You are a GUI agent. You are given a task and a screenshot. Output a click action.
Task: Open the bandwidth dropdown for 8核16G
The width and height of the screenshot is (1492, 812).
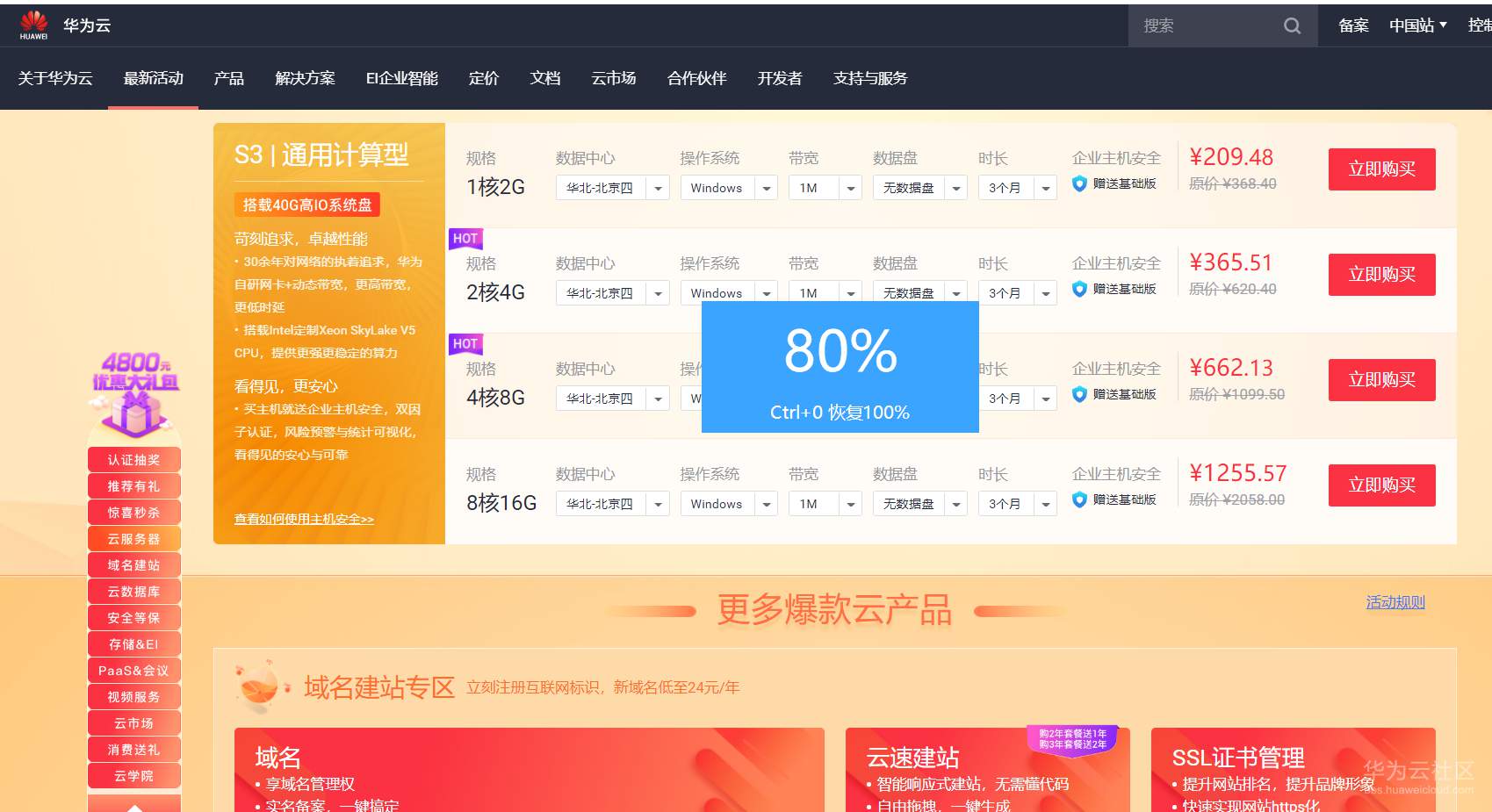pos(825,504)
